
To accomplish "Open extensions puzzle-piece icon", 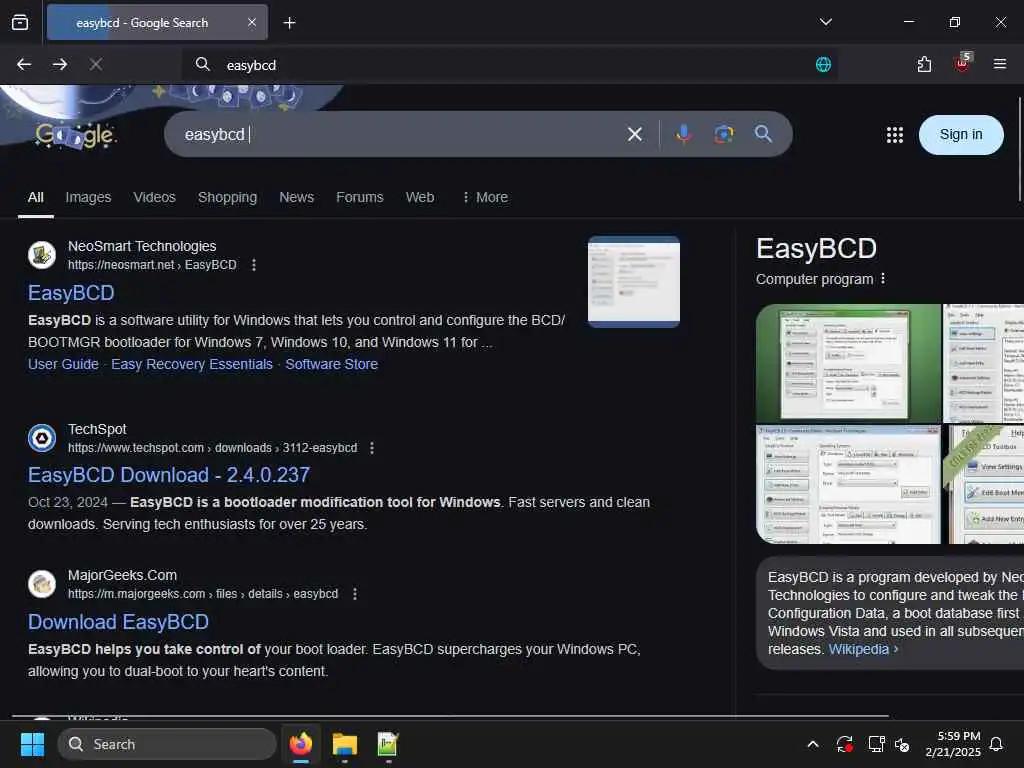I will pyautogui.click(x=924, y=64).
